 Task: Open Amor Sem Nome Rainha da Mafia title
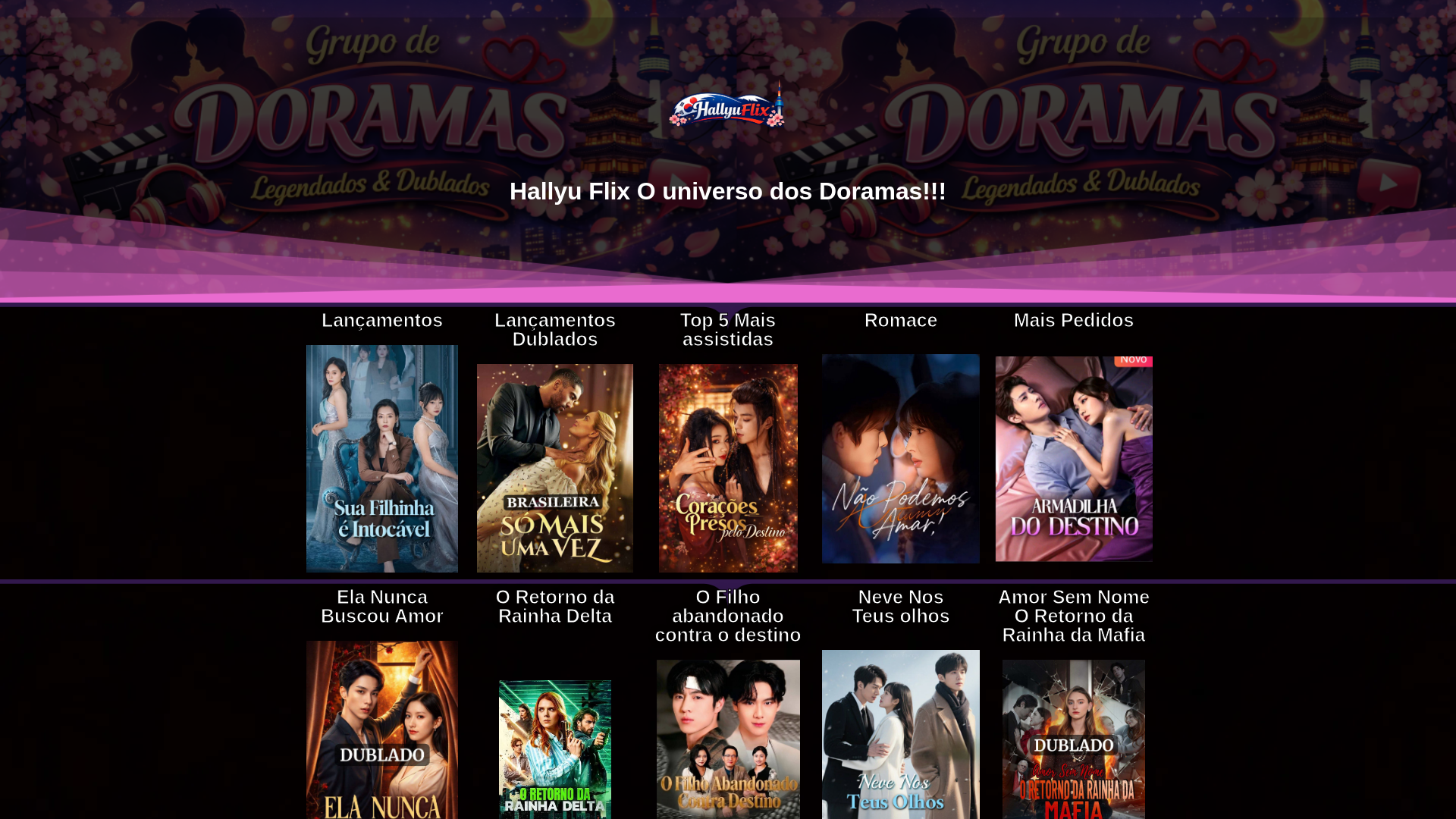[1074, 616]
